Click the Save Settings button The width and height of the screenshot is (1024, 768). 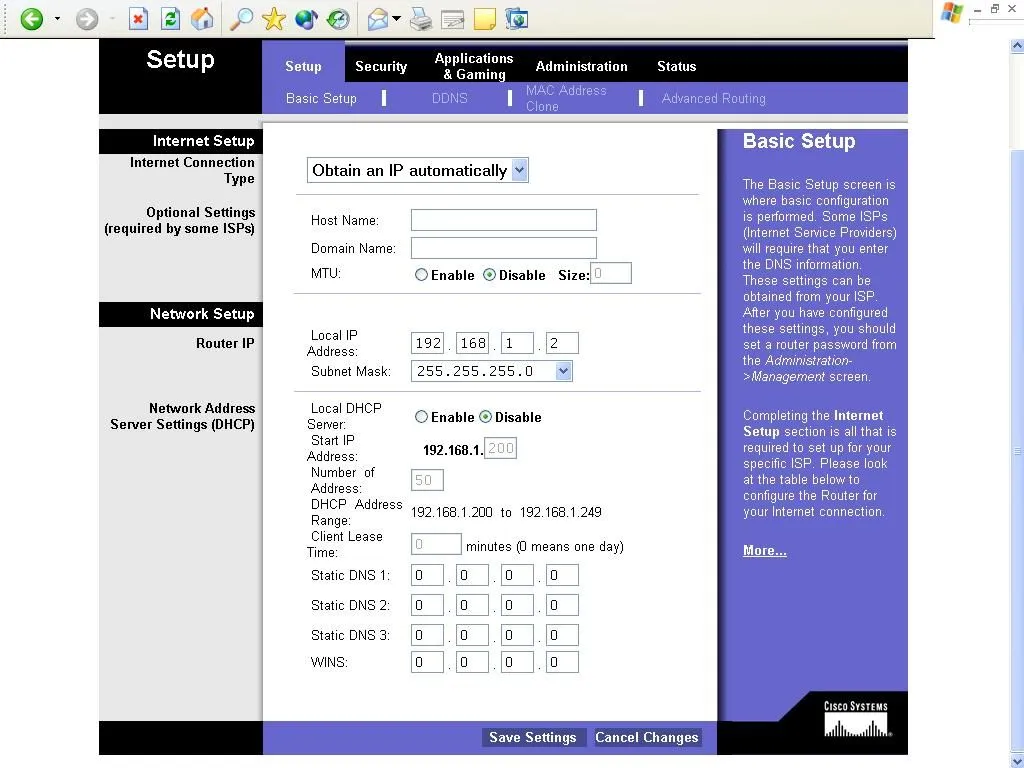click(532, 738)
